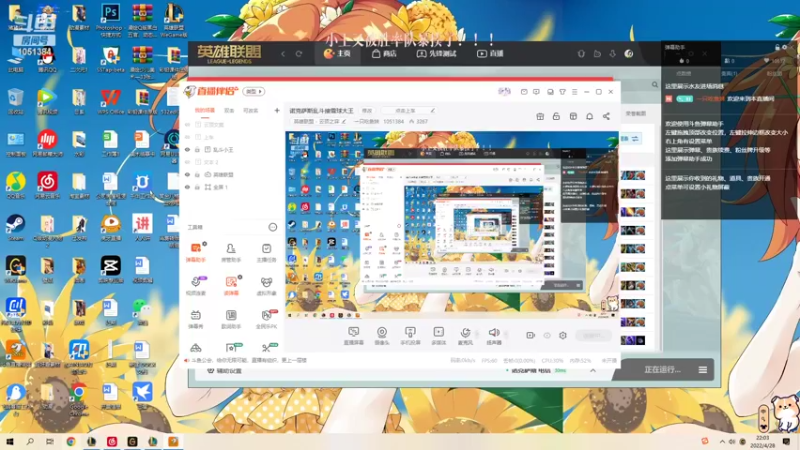The image size is (800, 450).
Task: Open Photoshop shortcut on the desktop
Action: tap(110, 18)
